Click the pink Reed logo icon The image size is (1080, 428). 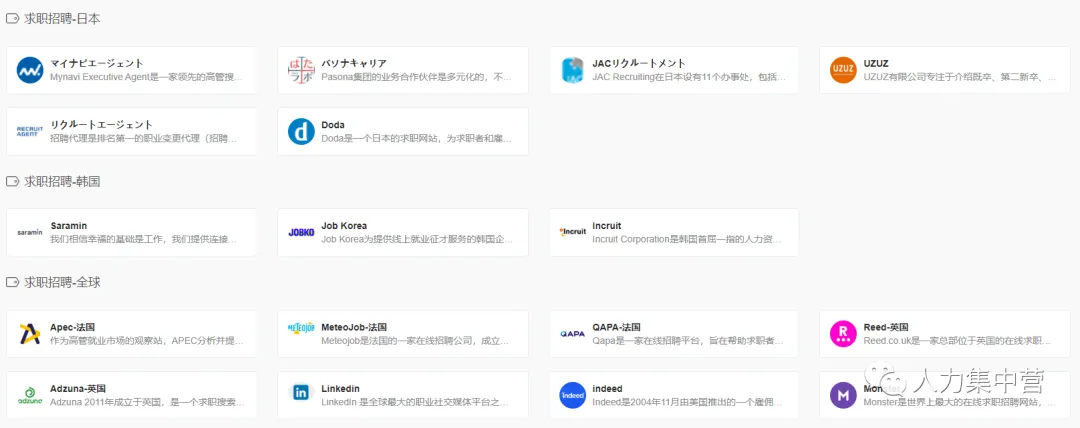pyautogui.click(x=843, y=334)
